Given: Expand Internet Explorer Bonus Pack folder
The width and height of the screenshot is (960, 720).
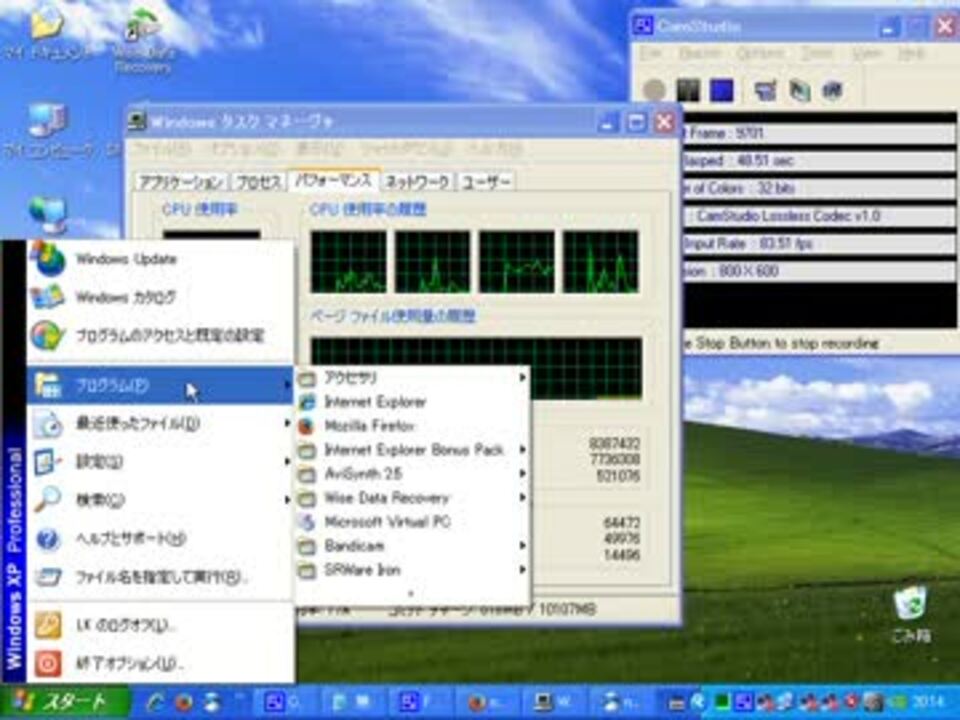Looking at the screenshot, I should click(412, 449).
